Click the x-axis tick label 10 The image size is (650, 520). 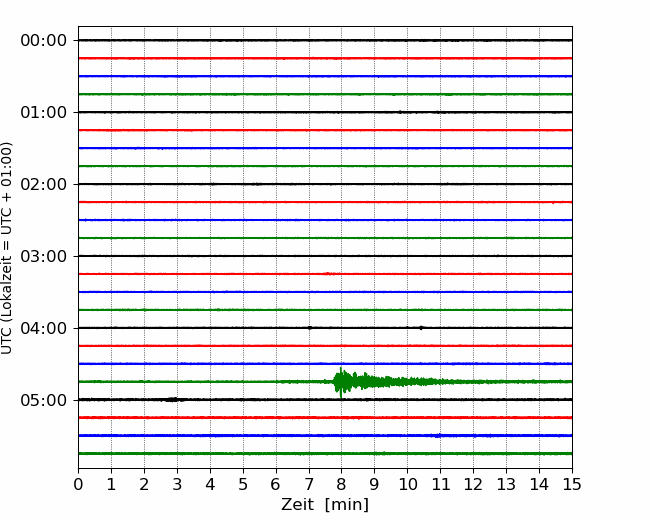click(408, 484)
